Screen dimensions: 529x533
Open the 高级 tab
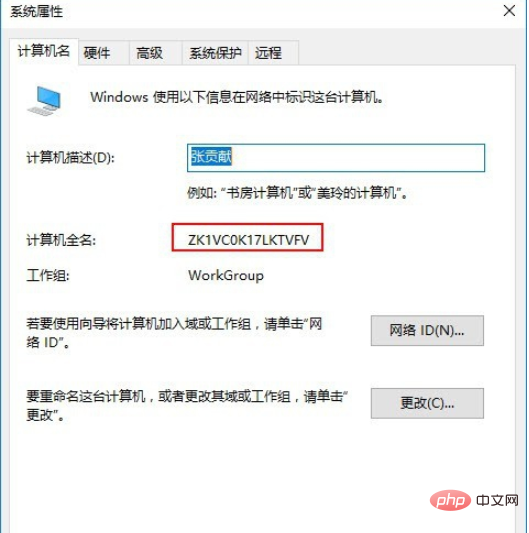[x=150, y=53]
